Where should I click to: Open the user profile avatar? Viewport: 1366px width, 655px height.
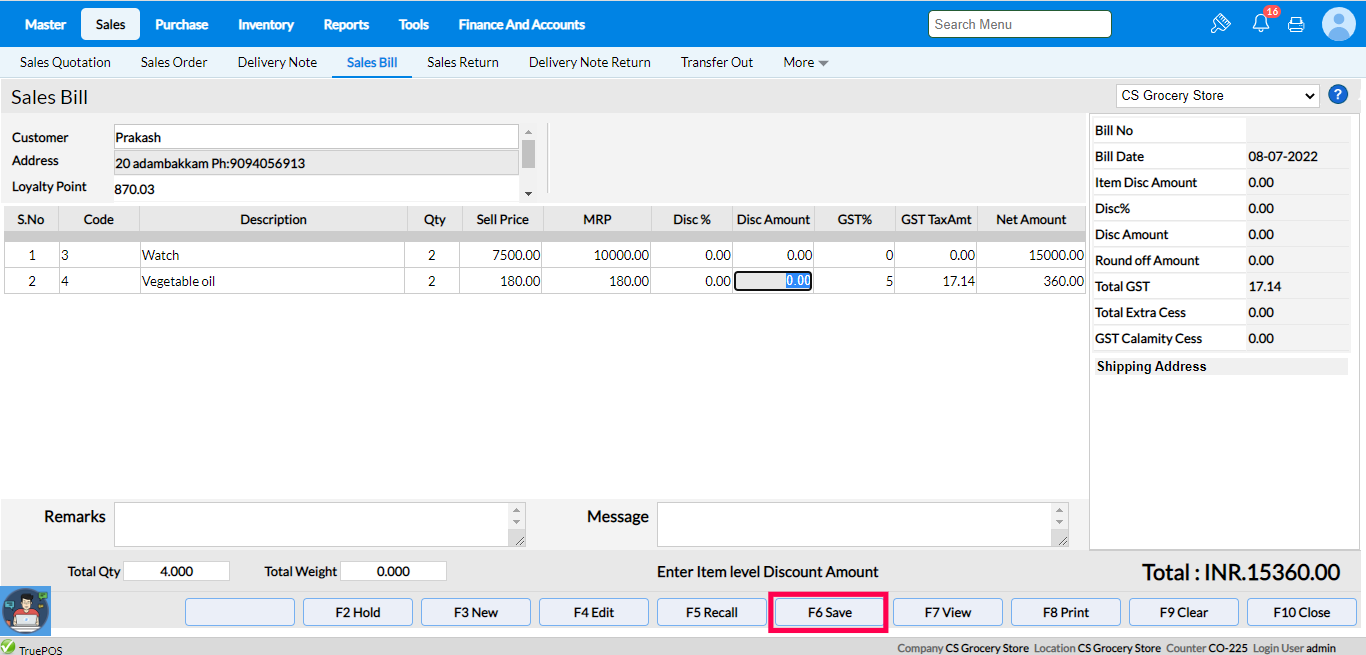pos(1338,24)
